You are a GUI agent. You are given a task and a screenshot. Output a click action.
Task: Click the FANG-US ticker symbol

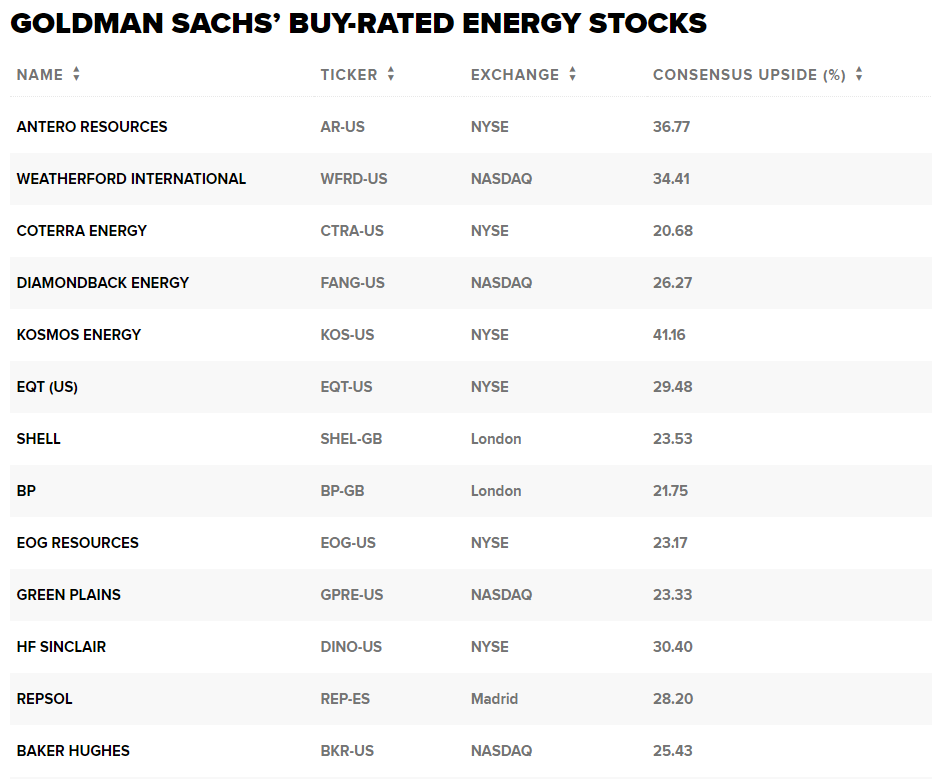tap(352, 283)
